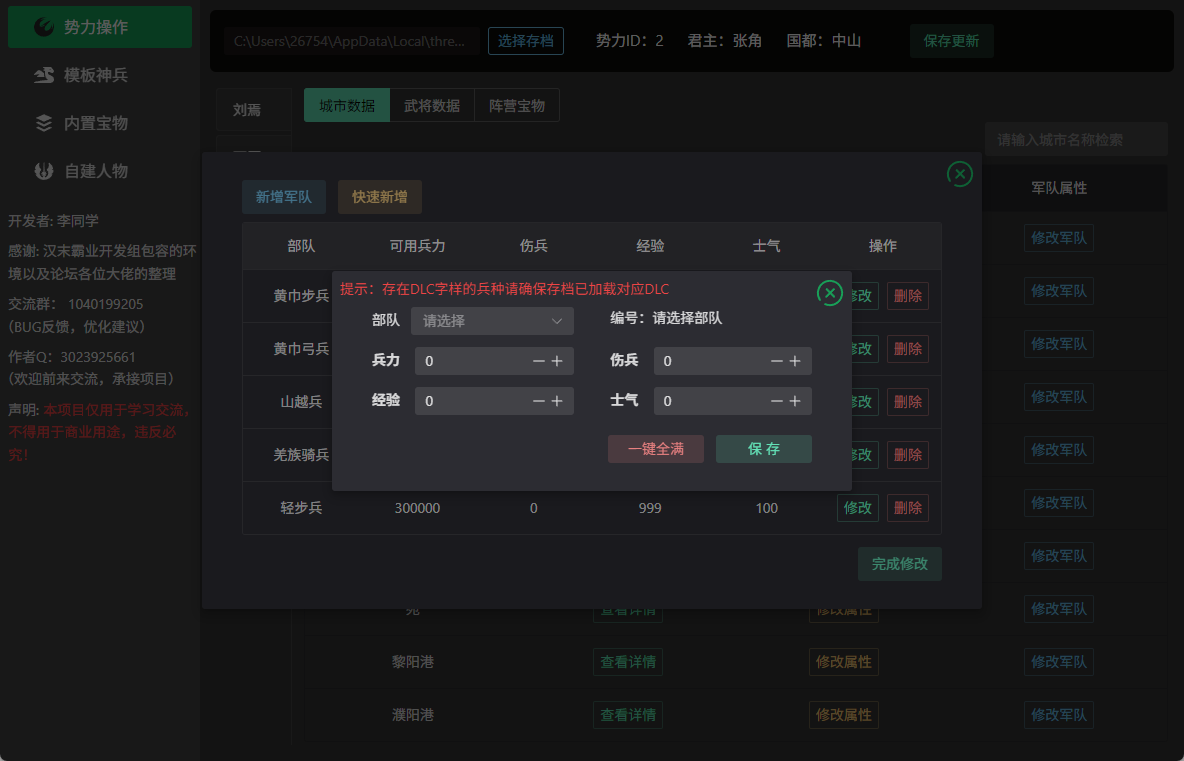Click the 保存 button in dialog
The height and width of the screenshot is (761, 1184).
tap(763, 449)
